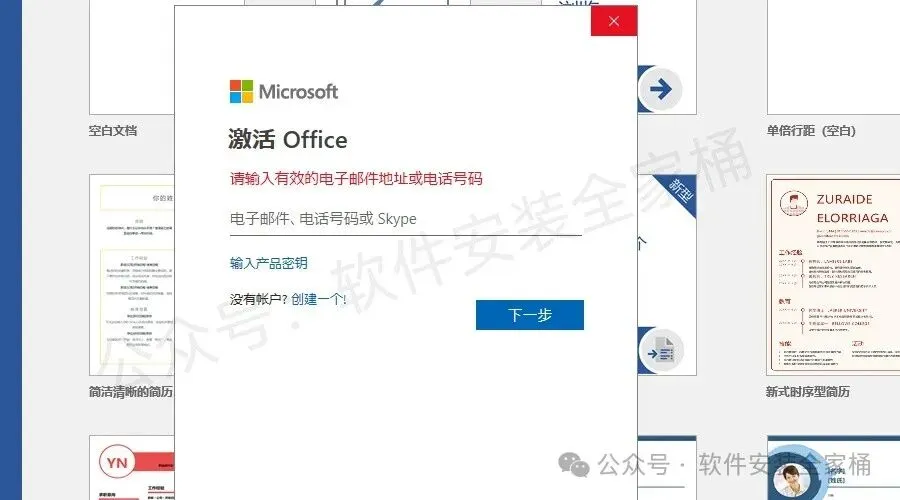
Task: Open the 单倍行距 (空白) template thumbnail
Action: point(833,57)
